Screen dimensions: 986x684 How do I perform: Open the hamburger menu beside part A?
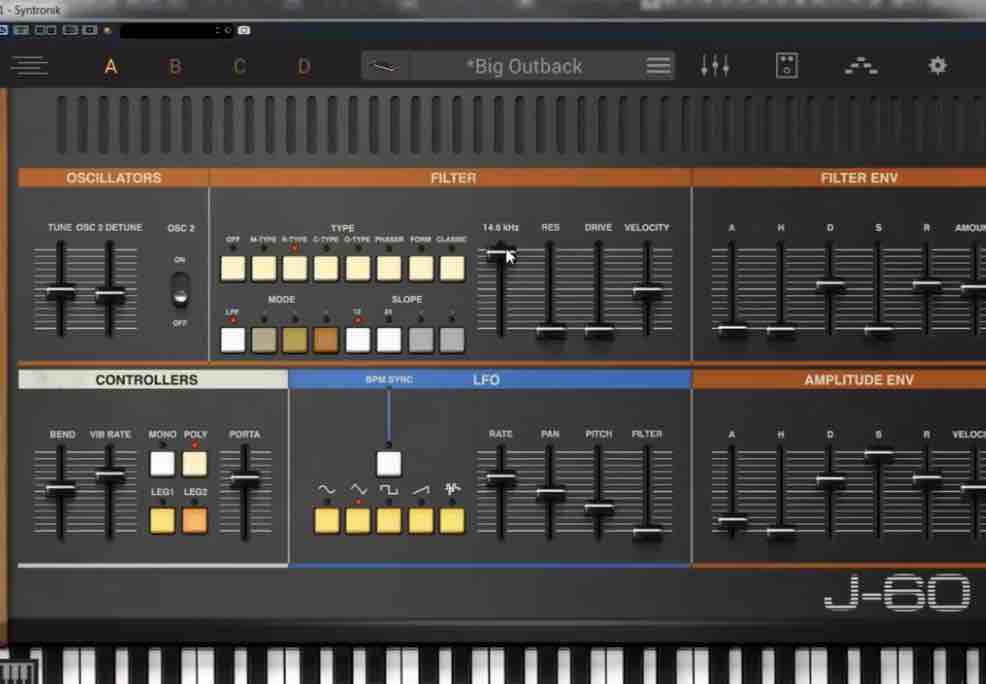pyautogui.click(x=29, y=66)
